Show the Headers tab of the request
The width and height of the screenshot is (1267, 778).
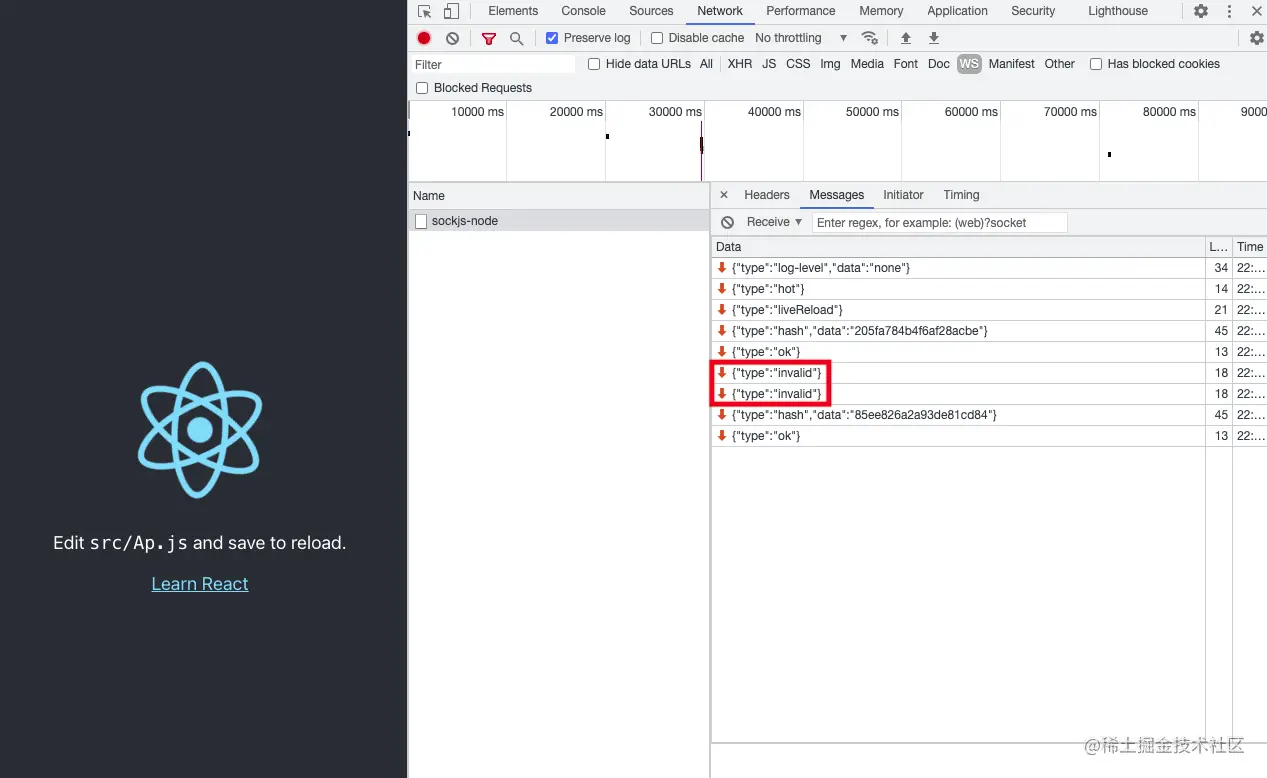(767, 195)
